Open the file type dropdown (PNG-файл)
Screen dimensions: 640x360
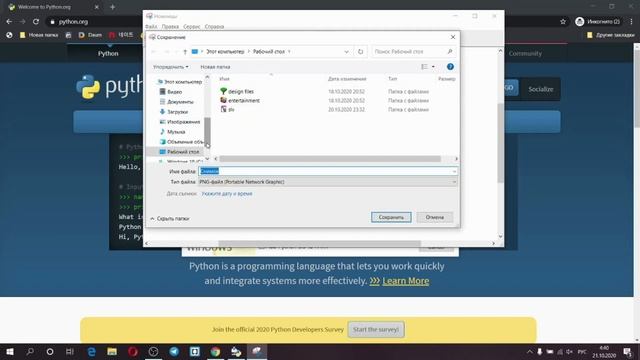click(x=328, y=182)
